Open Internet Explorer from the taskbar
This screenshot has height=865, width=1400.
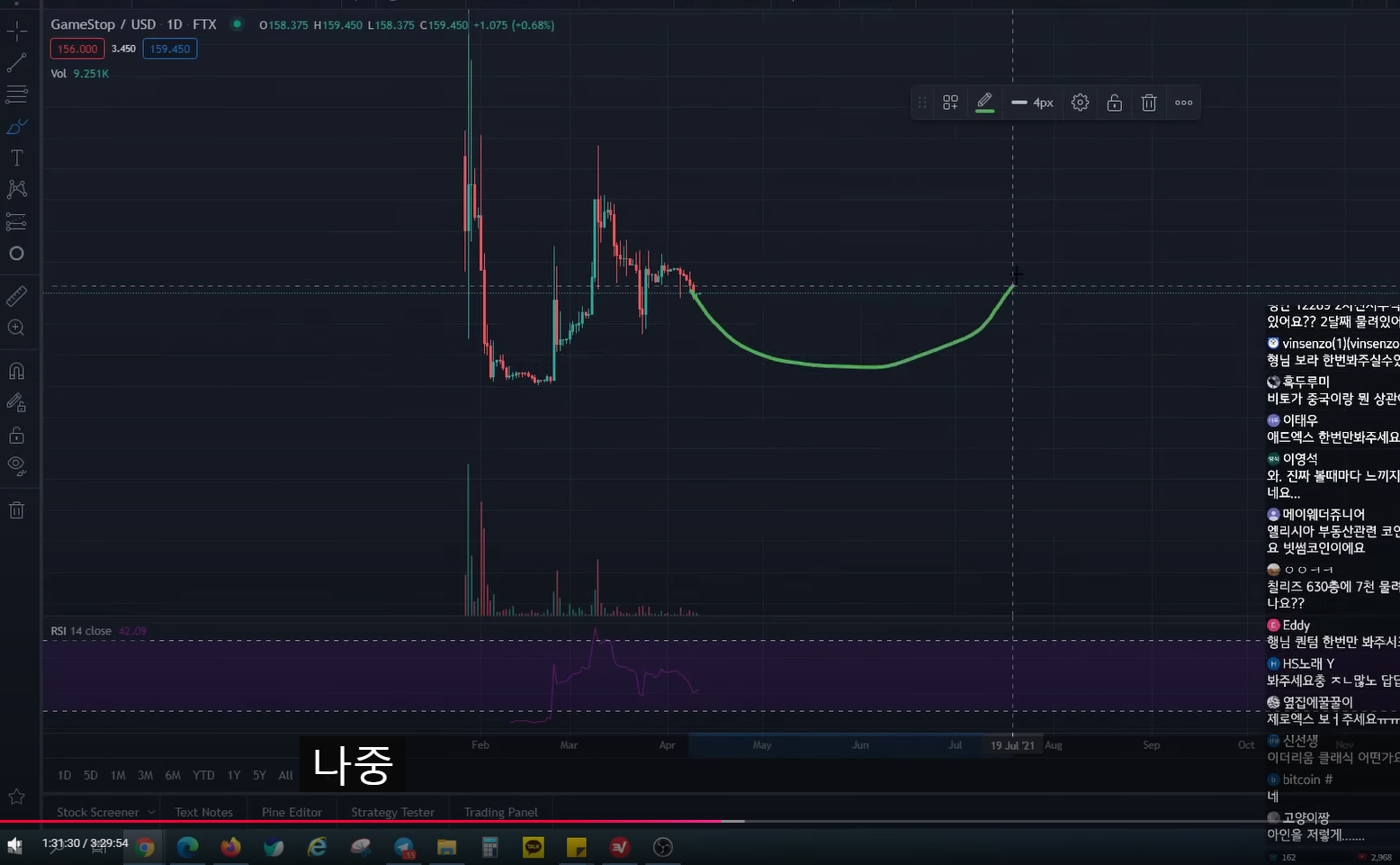point(317,847)
